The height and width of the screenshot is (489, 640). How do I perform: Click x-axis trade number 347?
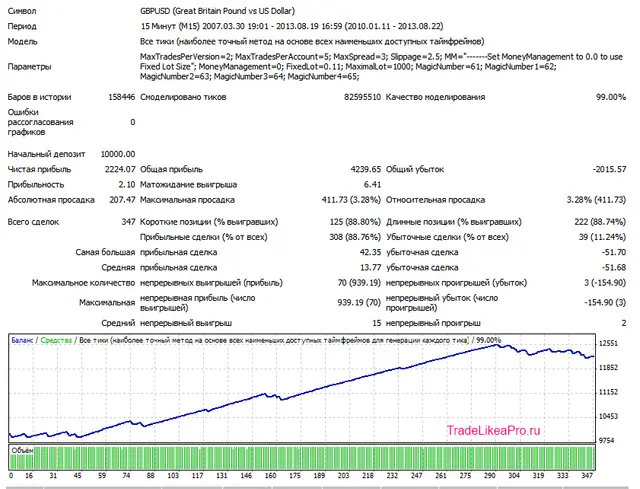tap(587, 476)
